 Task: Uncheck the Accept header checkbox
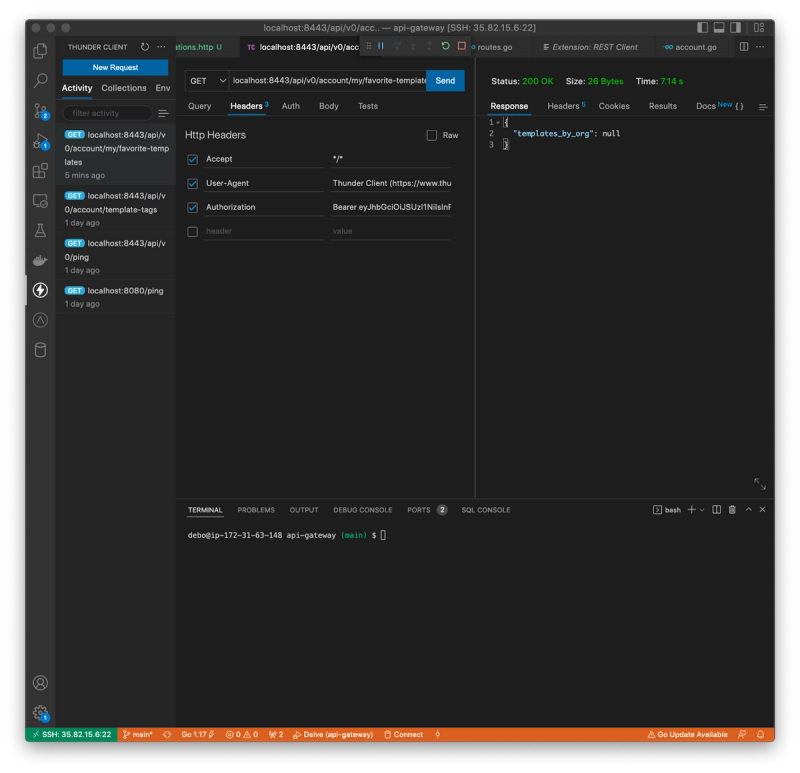click(192, 160)
